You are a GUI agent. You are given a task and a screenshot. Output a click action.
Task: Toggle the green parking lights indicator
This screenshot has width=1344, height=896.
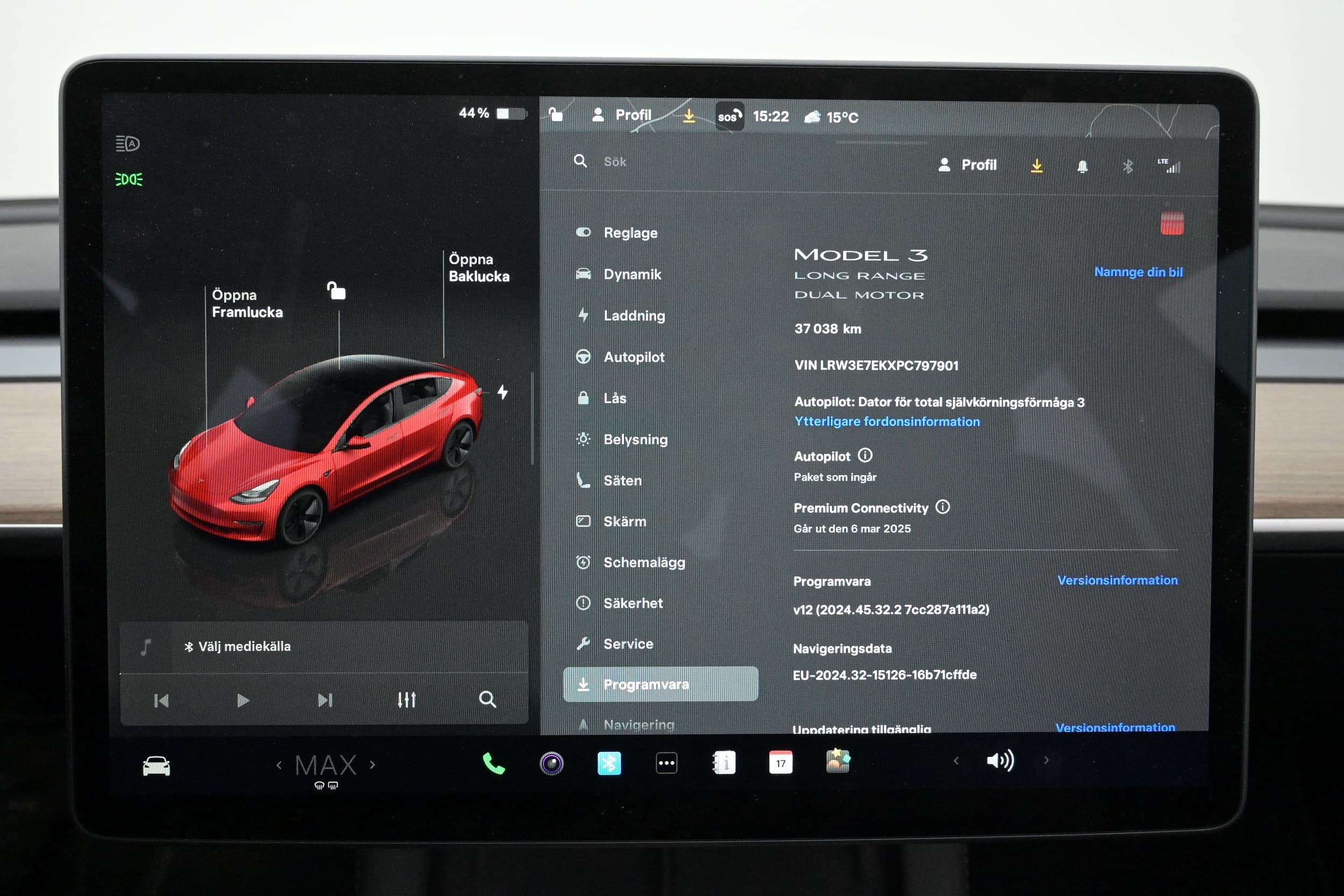click(128, 180)
